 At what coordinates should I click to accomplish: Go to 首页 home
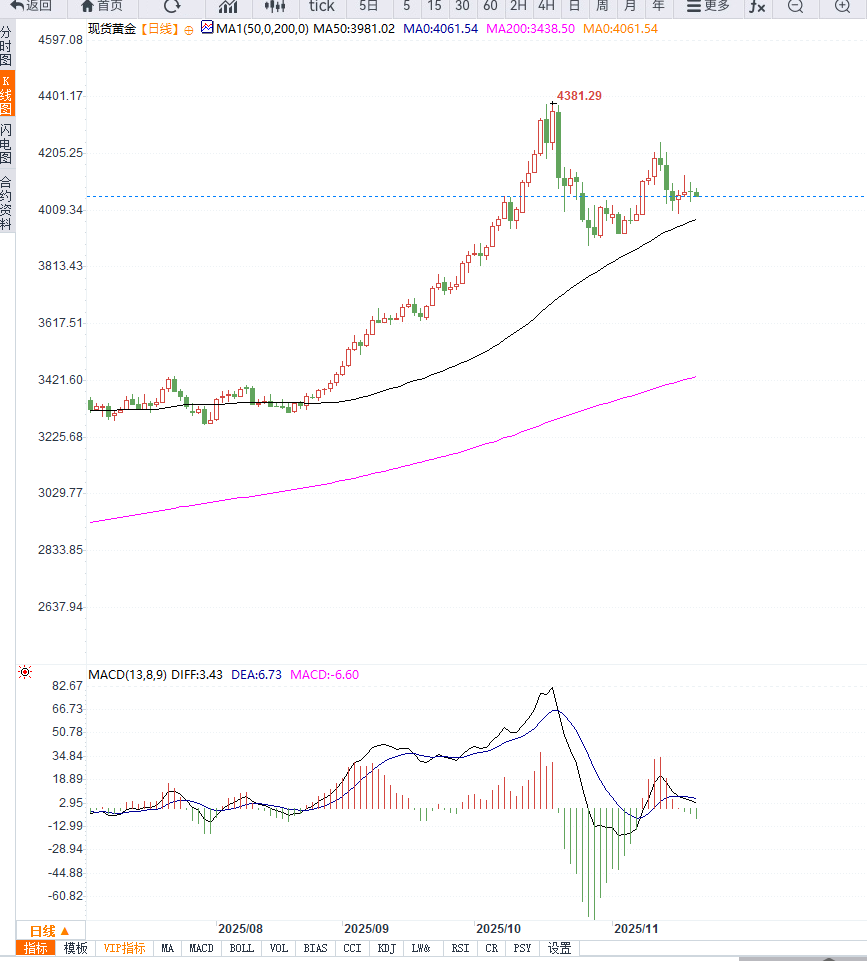102,6
